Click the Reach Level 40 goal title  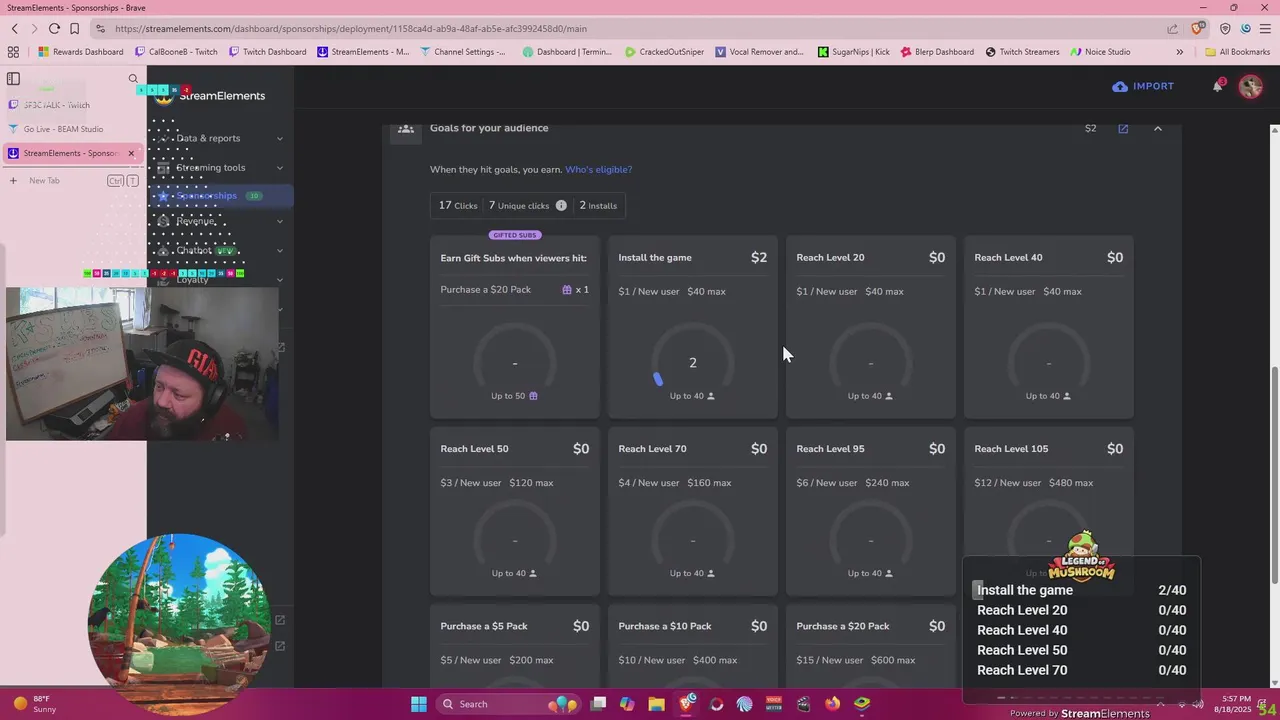1008,257
